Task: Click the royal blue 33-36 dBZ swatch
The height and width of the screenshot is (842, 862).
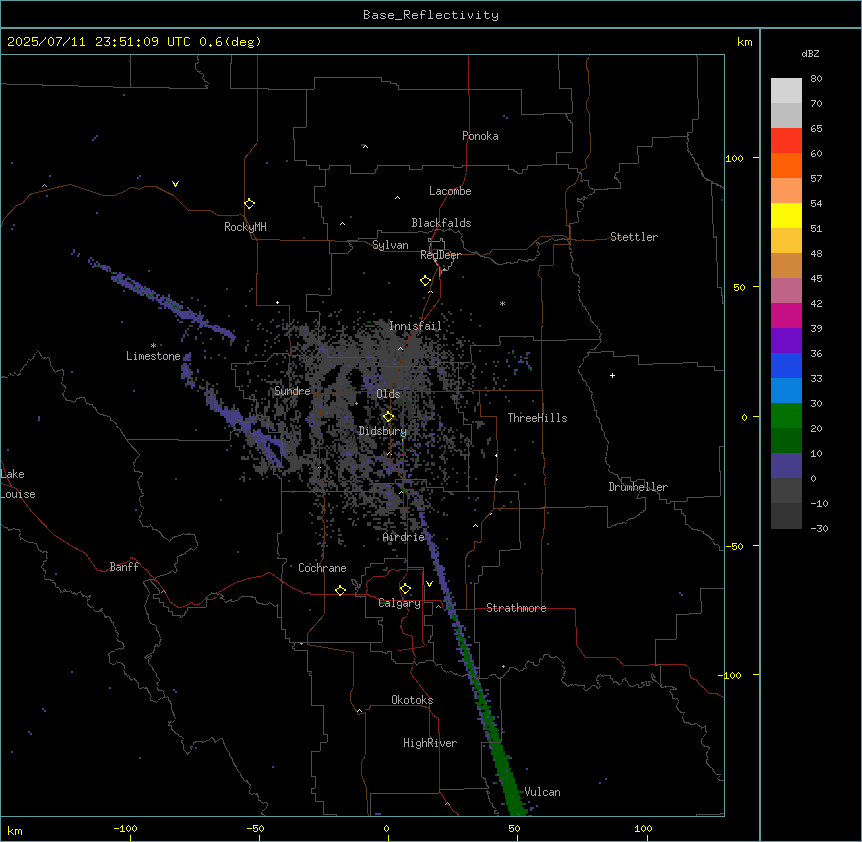Action: [x=786, y=365]
